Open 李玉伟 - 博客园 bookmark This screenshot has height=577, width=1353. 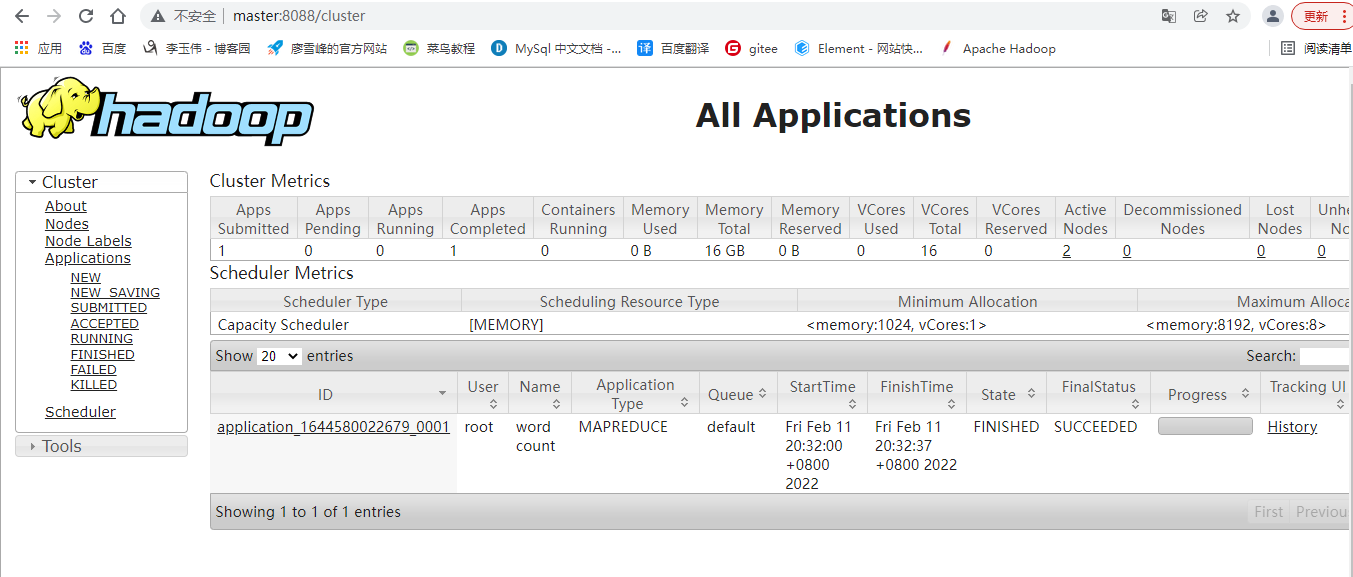(x=197, y=48)
